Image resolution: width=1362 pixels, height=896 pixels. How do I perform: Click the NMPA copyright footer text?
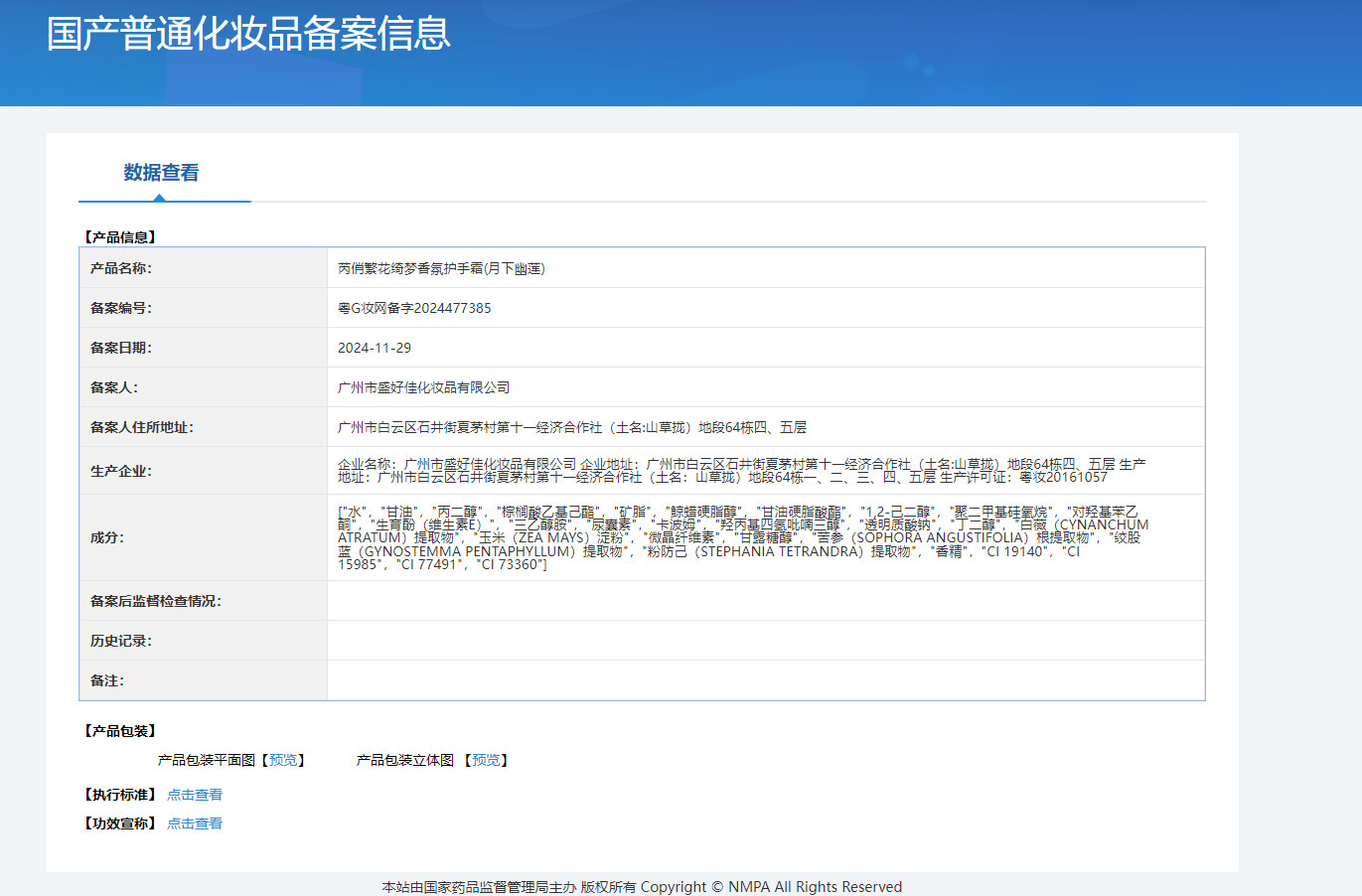tap(642, 886)
